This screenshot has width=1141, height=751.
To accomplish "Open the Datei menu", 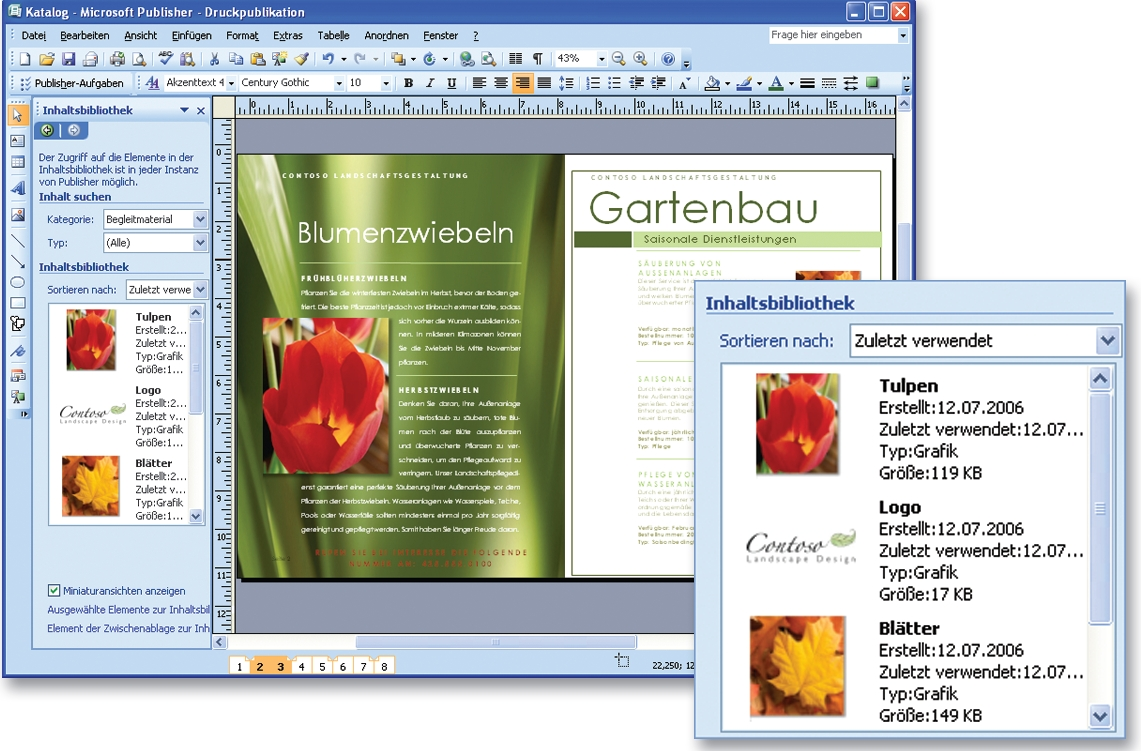I will coord(33,36).
